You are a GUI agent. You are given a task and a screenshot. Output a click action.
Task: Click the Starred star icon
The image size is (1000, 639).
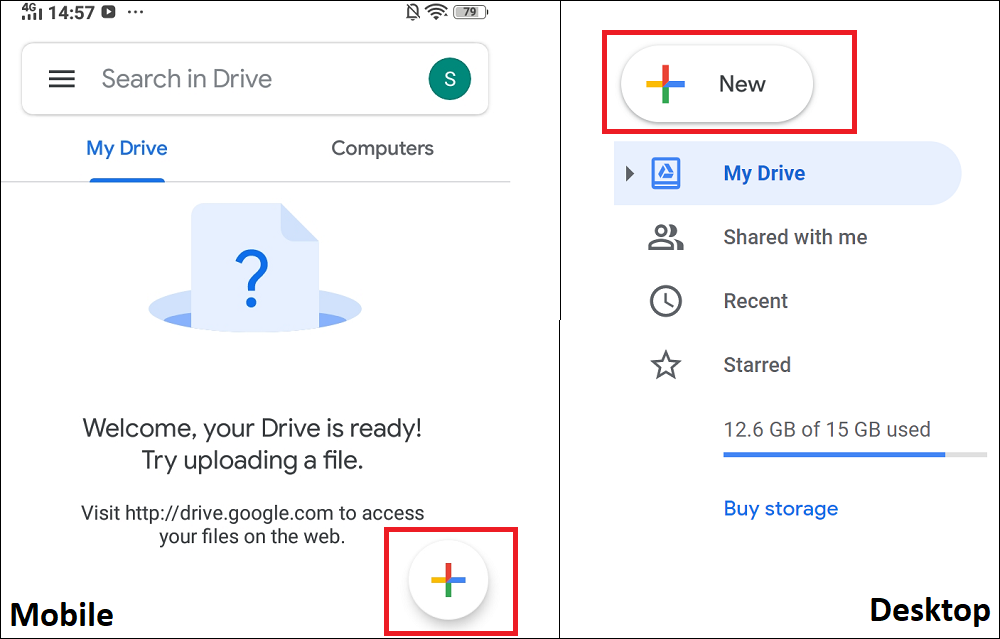click(x=666, y=365)
